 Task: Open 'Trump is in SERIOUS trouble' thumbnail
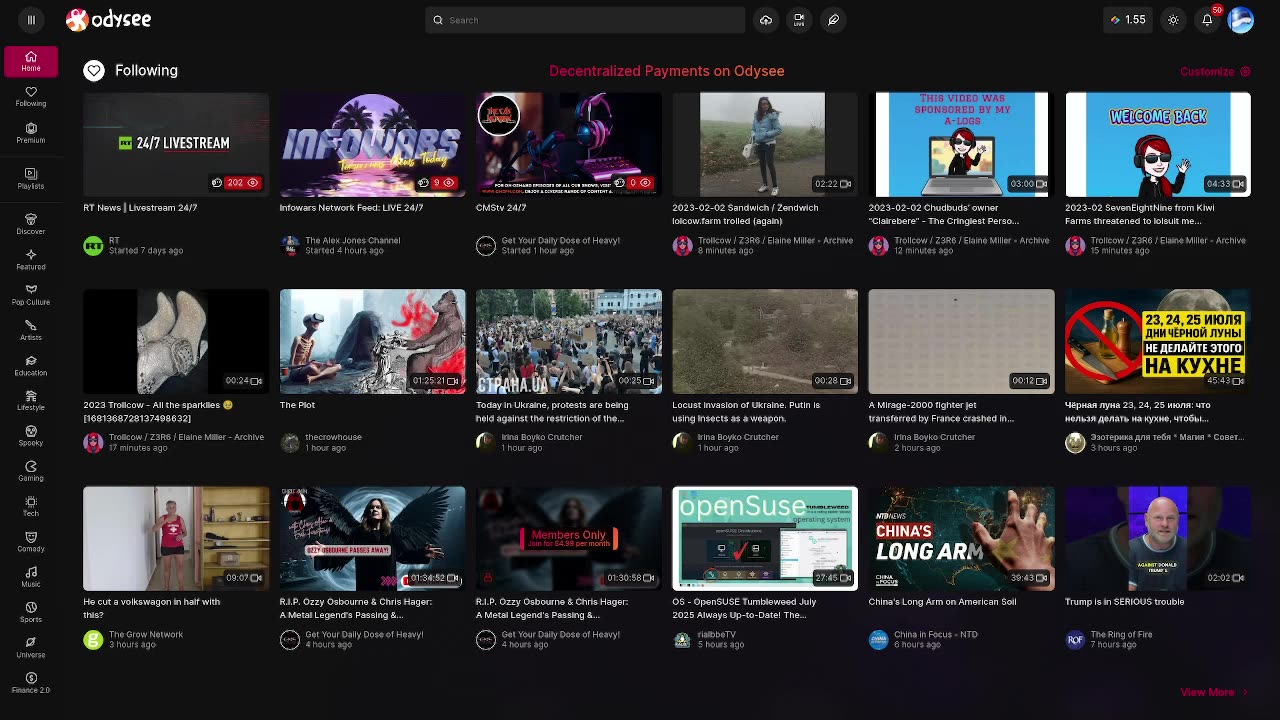[x=1158, y=538]
